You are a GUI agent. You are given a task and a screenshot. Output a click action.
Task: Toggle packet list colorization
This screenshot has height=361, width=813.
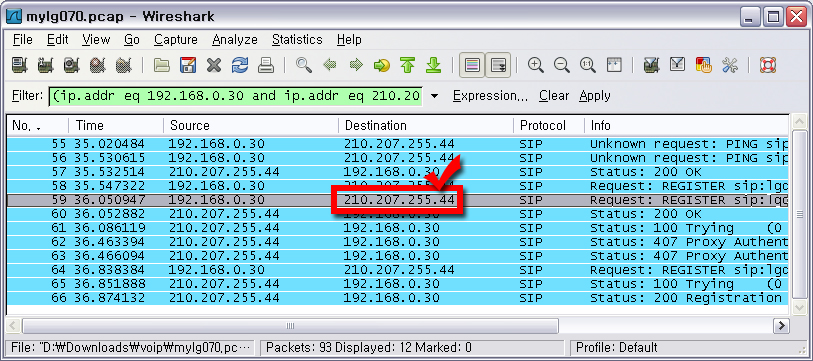click(x=472, y=65)
